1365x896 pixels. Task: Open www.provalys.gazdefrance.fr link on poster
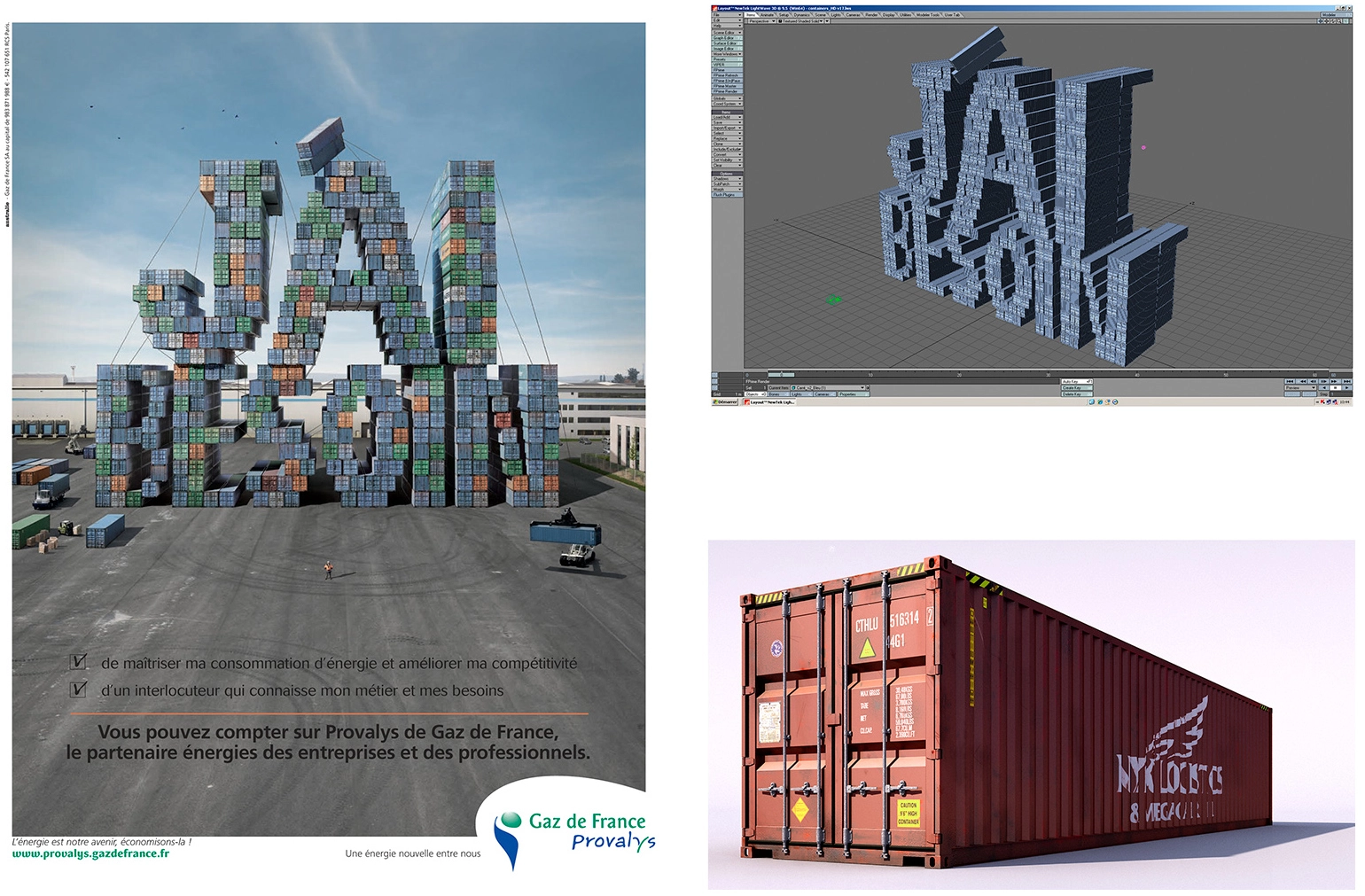pyautogui.click(x=90, y=853)
